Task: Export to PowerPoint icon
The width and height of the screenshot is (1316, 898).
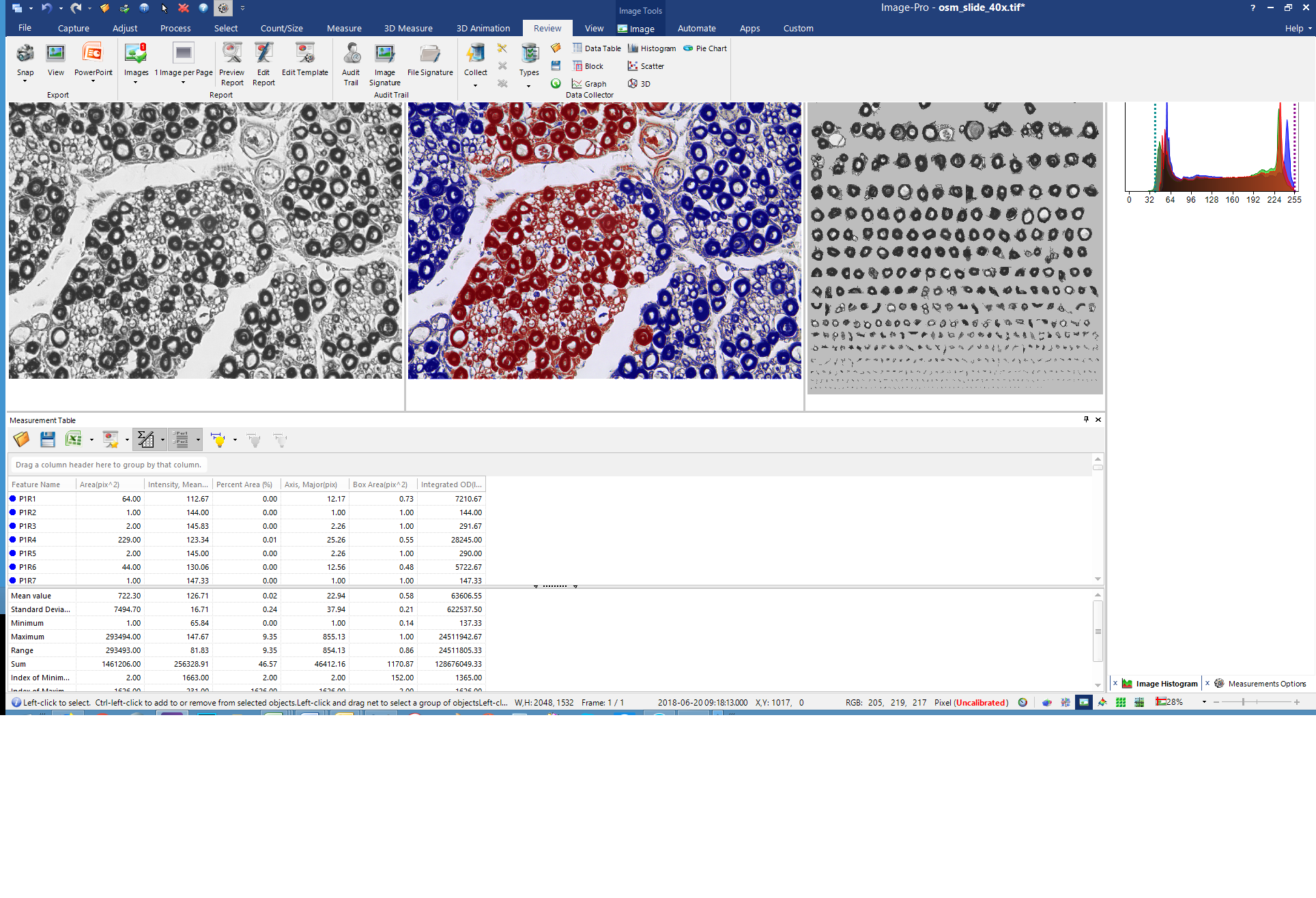Action: coord(93,53)
